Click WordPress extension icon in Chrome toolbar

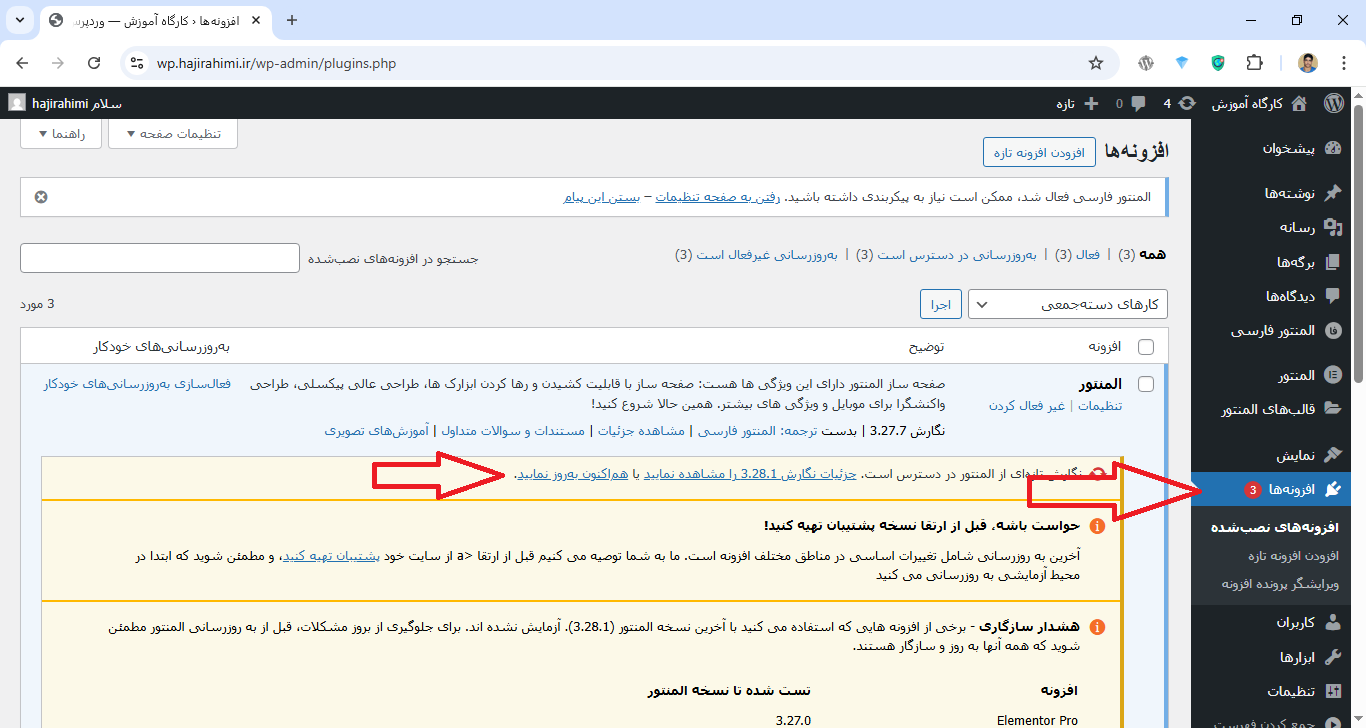click(x=1146, y=63)
